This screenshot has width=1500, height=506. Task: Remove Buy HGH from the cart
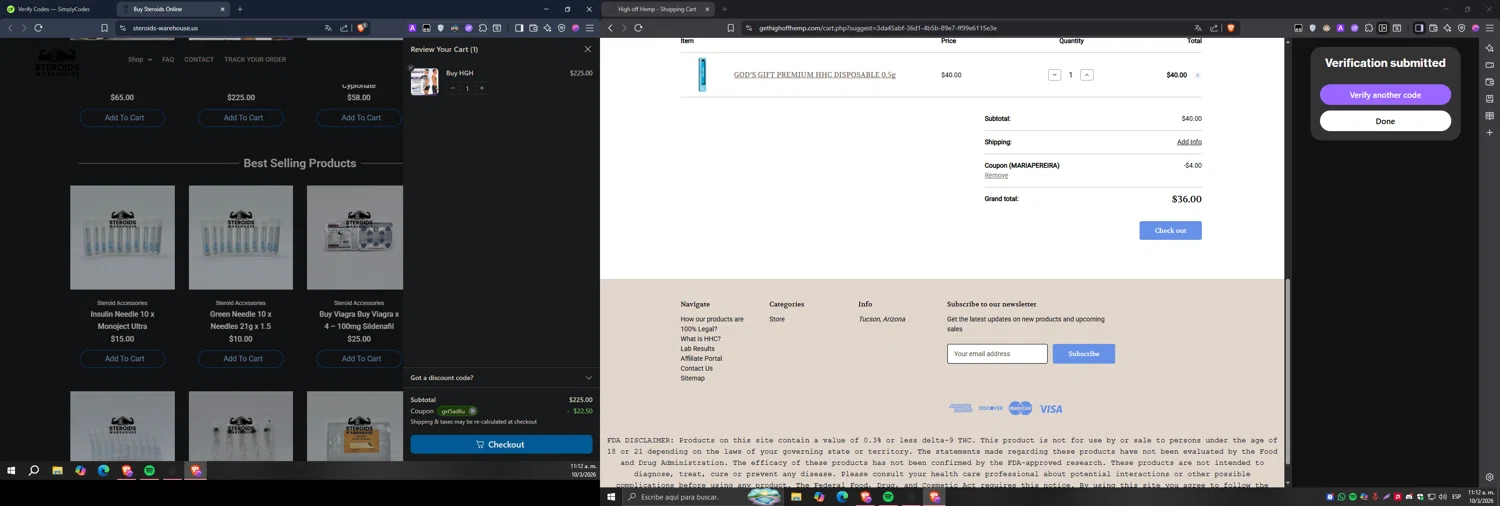click(410, 68)
